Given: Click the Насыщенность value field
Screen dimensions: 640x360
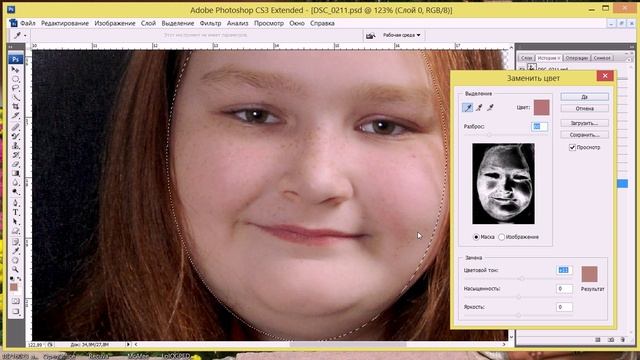Looking at the screenshot, I should click(x=564, y=289).
